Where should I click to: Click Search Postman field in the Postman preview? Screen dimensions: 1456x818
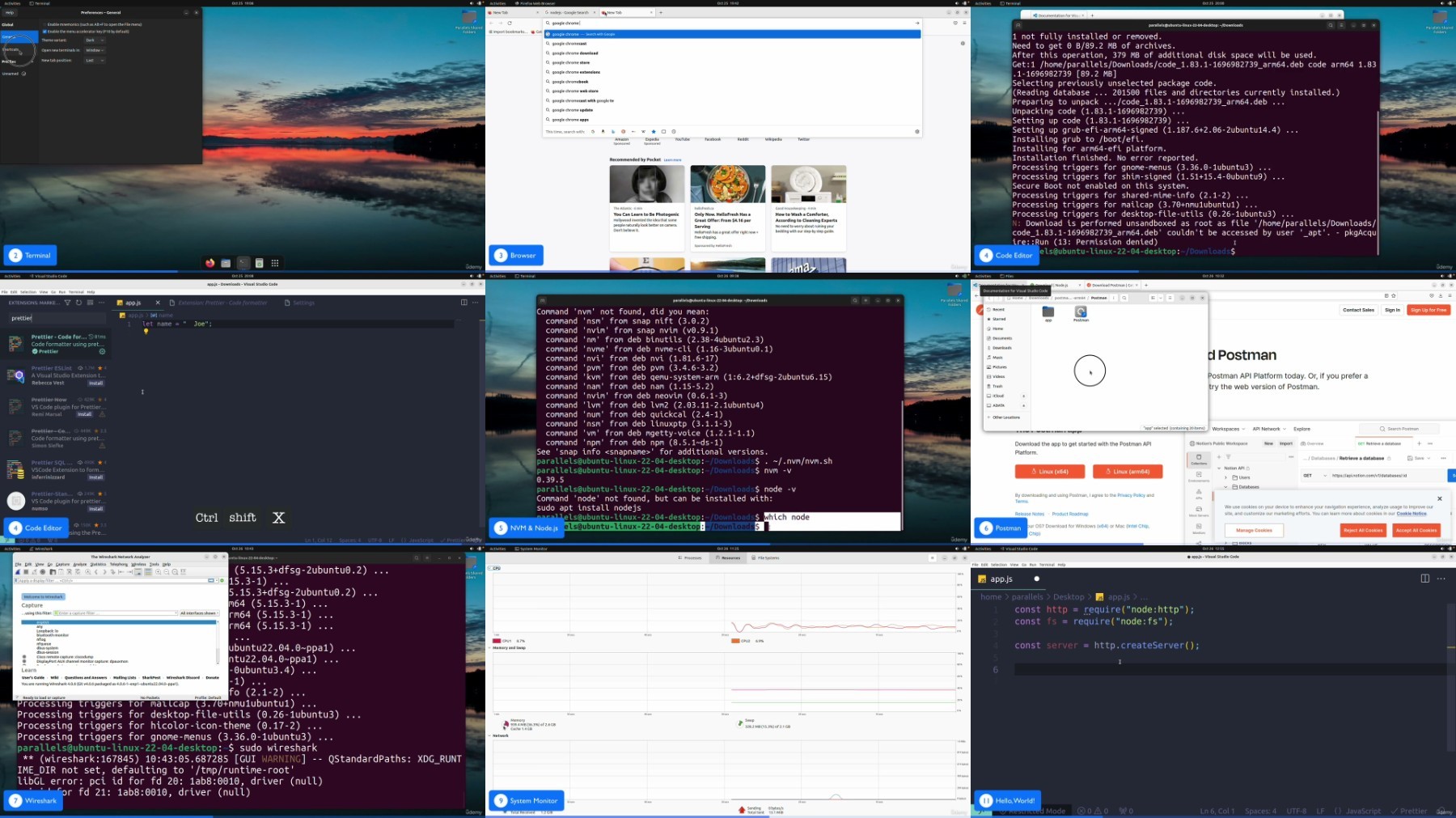click(1399, 429)
